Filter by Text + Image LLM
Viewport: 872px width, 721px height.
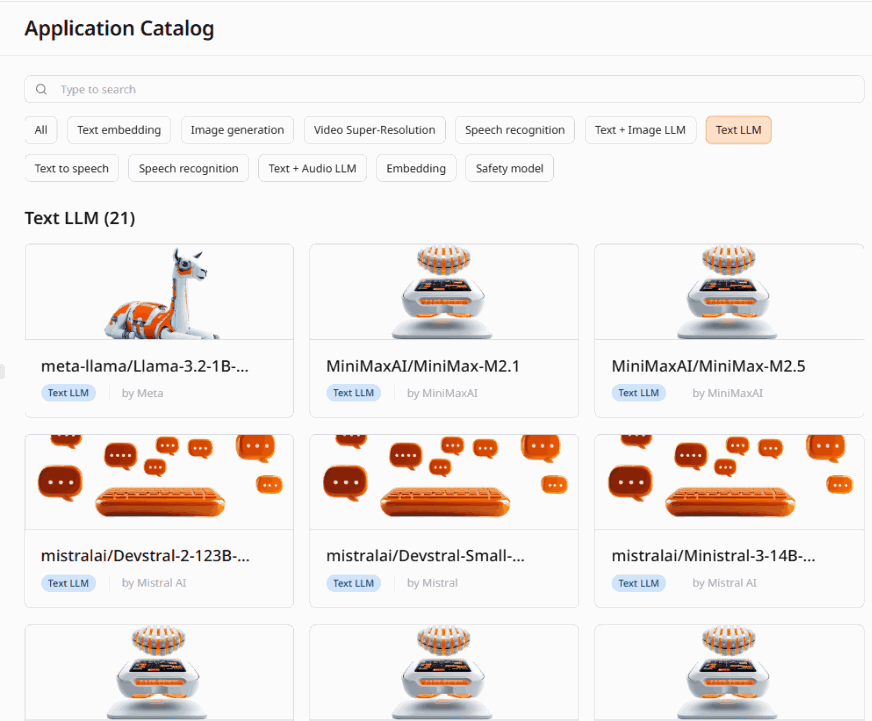tap(640, 130)
